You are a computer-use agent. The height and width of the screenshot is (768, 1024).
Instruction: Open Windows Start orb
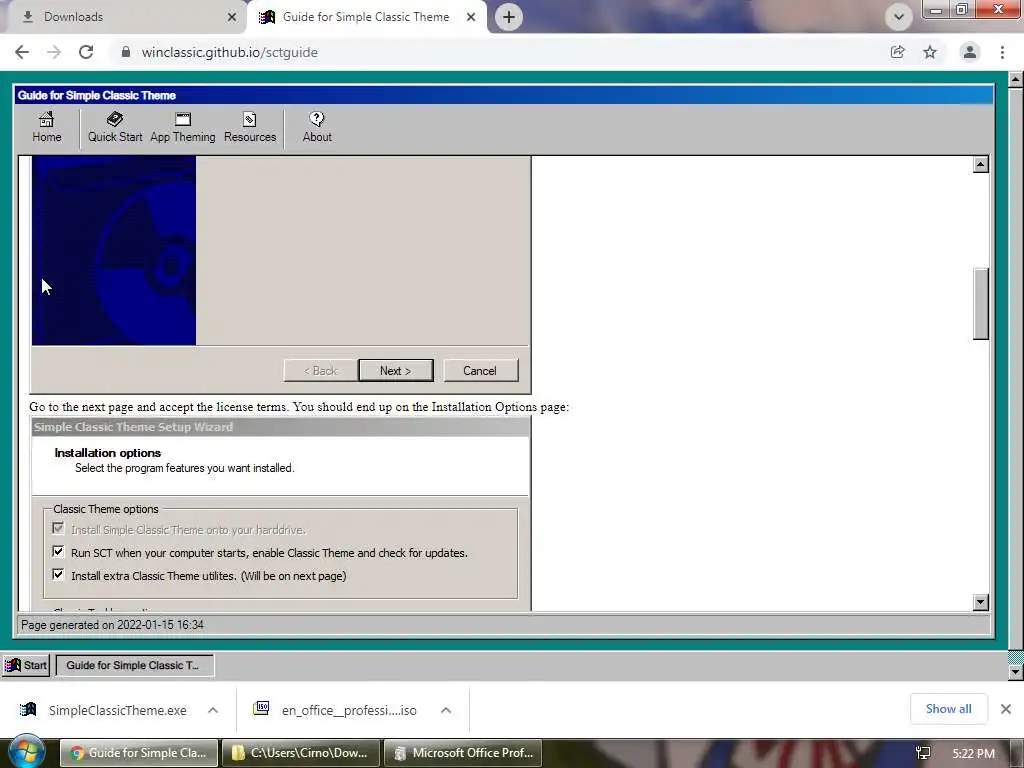tap(25, 753)
